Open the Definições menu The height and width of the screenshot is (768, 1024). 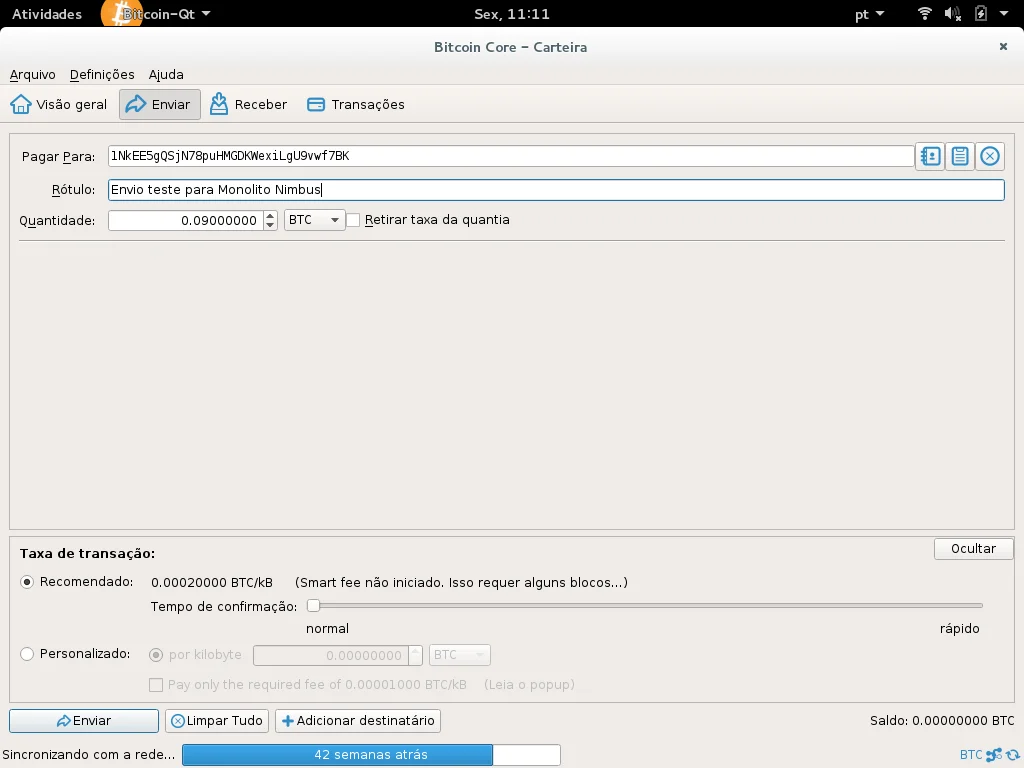pos(102,75)
